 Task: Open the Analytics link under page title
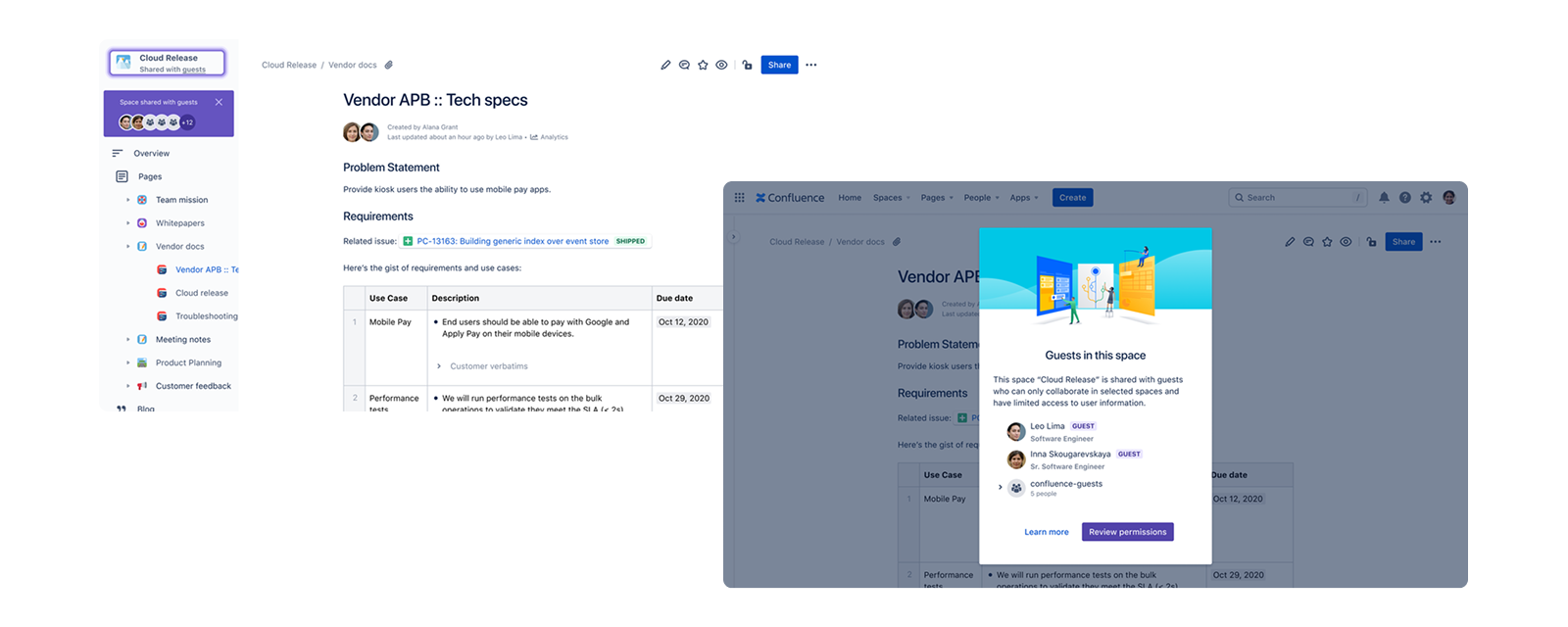[550, 137]
